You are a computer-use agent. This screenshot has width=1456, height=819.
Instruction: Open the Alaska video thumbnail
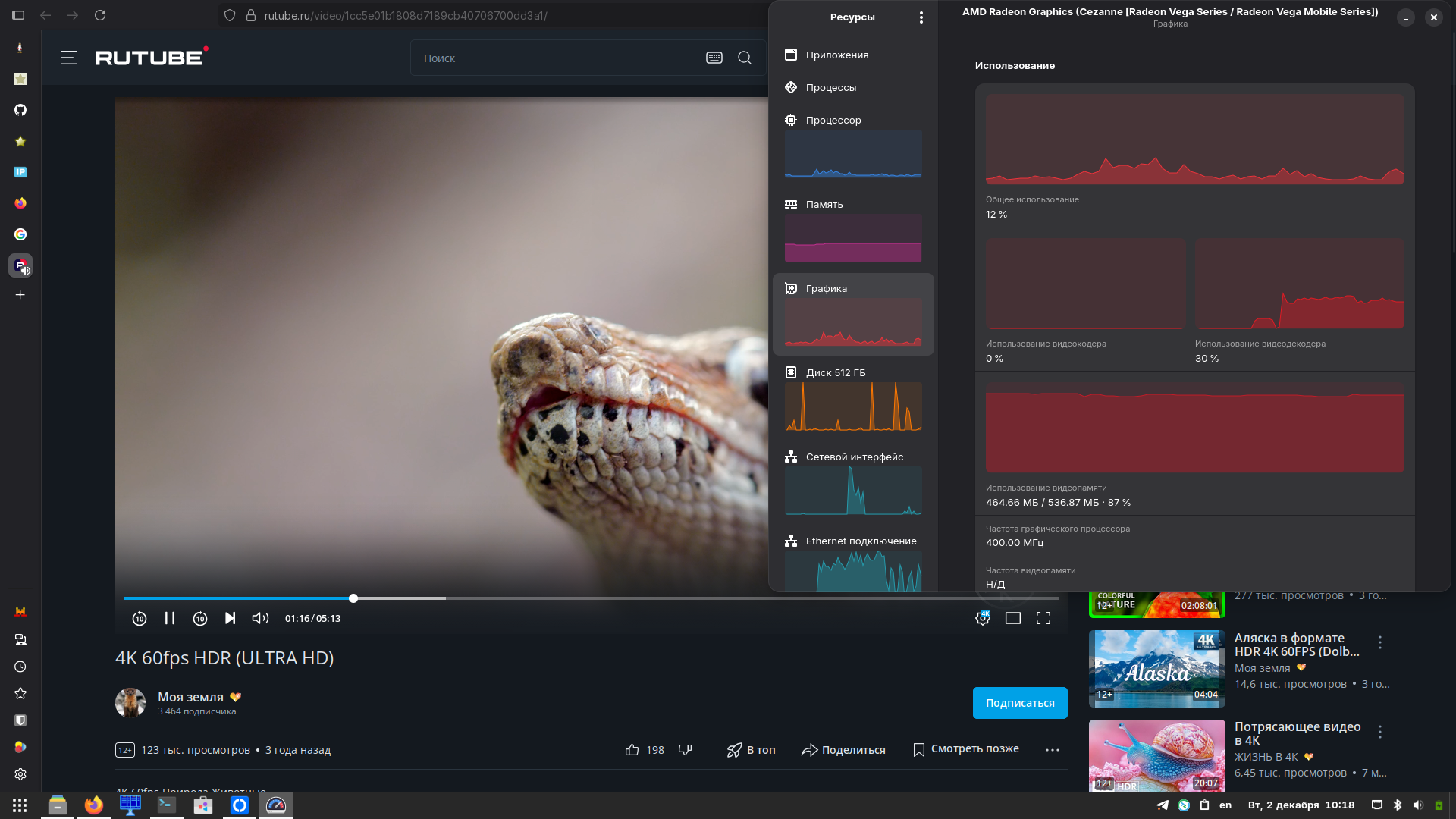[1156, 668]
